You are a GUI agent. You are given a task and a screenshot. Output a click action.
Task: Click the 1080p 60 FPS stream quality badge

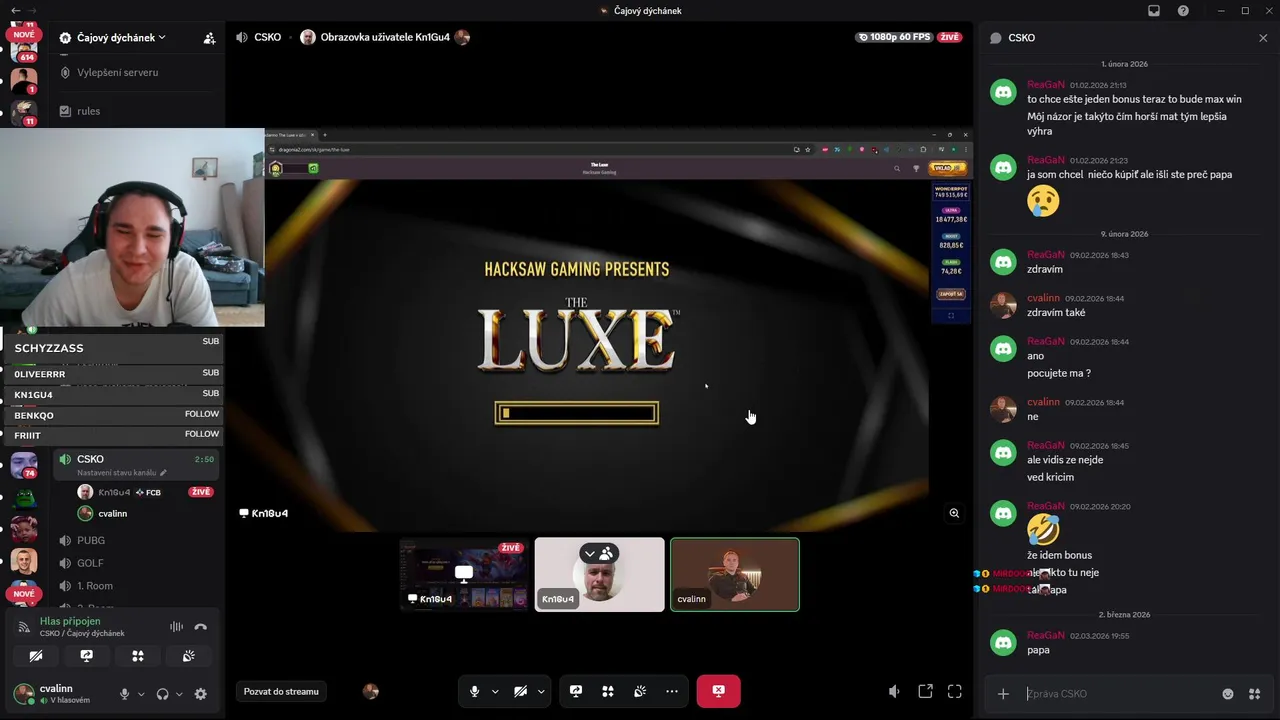click(x=894, y=37)
